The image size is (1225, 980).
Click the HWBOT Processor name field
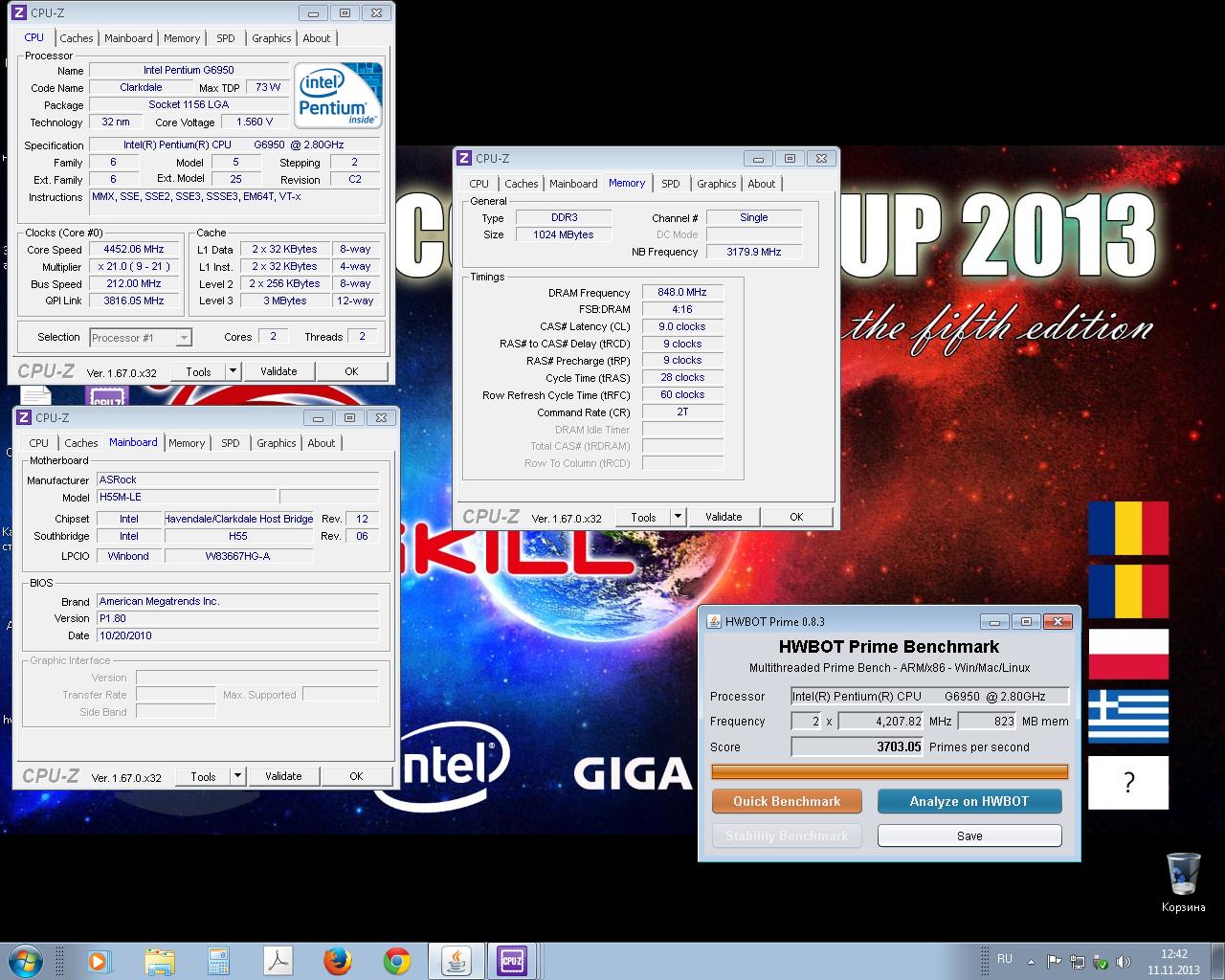point(929,696)
